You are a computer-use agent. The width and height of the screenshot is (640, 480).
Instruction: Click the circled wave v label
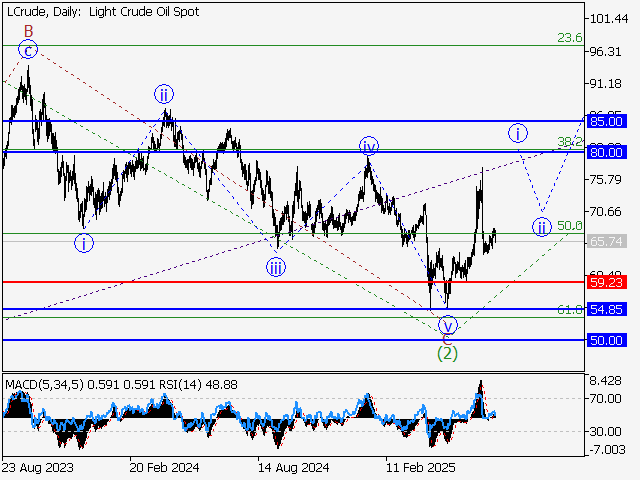pos(448,324)
